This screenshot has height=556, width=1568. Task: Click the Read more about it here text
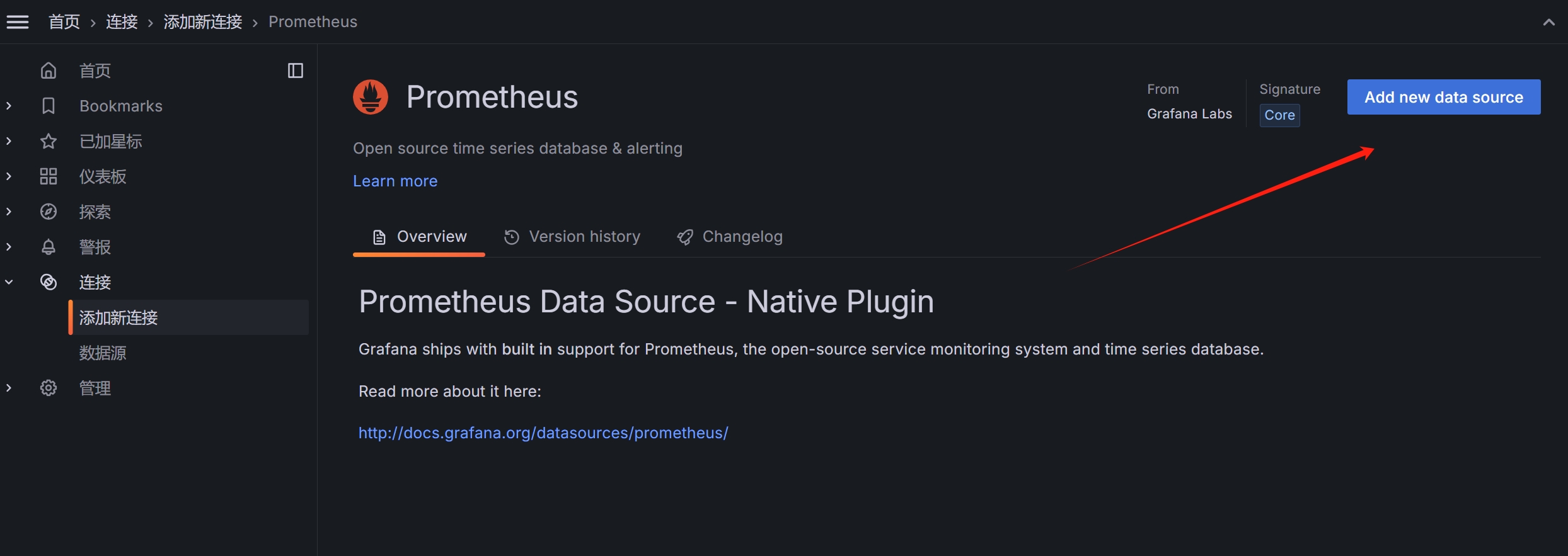click(450, 391)
